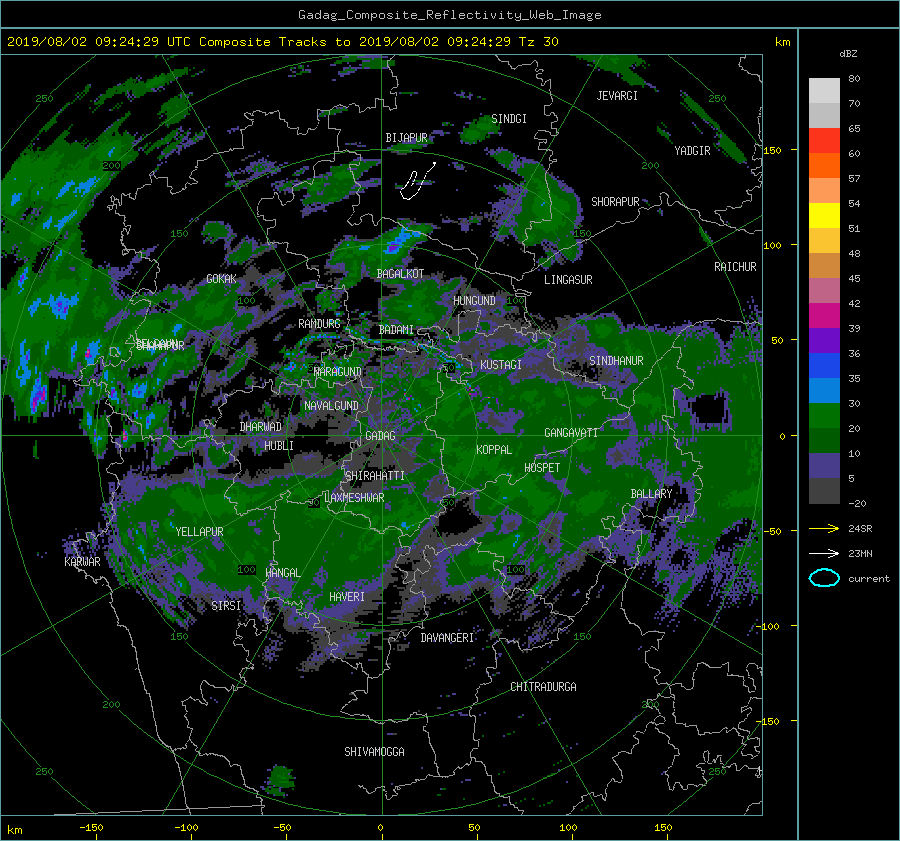The height and width of the screenshot is (841, 900).
Task: Click the white 23MN arrow legend symbol
Action: pos(824,553)
